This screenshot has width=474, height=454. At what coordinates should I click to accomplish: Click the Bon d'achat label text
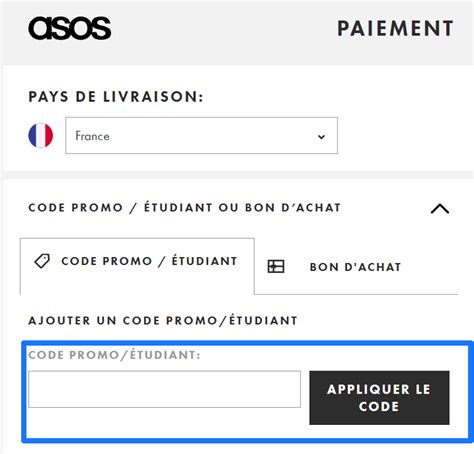(355, 267)
